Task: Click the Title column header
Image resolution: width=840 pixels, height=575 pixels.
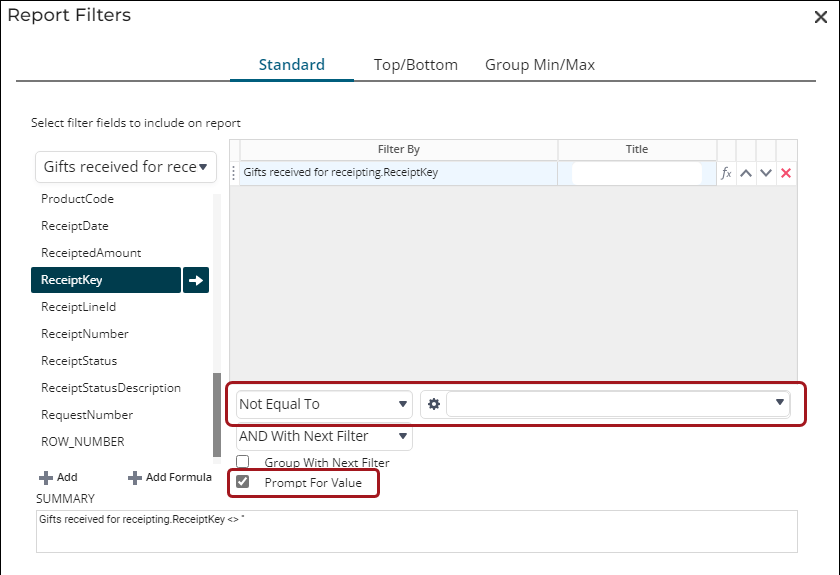Action: pyautogui.click(x=637, y=150)
